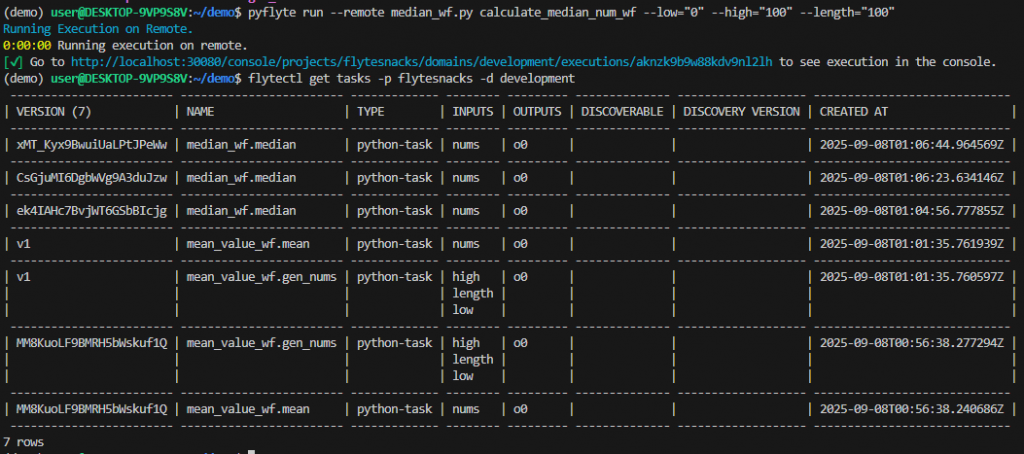The width and height of the screenshot is (1024, 454).
Task: Click 'high' input in v1 gen_nums row
Action: [x=466, y=277]
